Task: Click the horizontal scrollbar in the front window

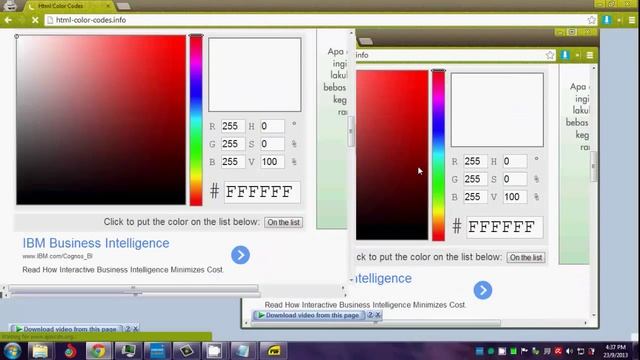Action: point(133,288)
